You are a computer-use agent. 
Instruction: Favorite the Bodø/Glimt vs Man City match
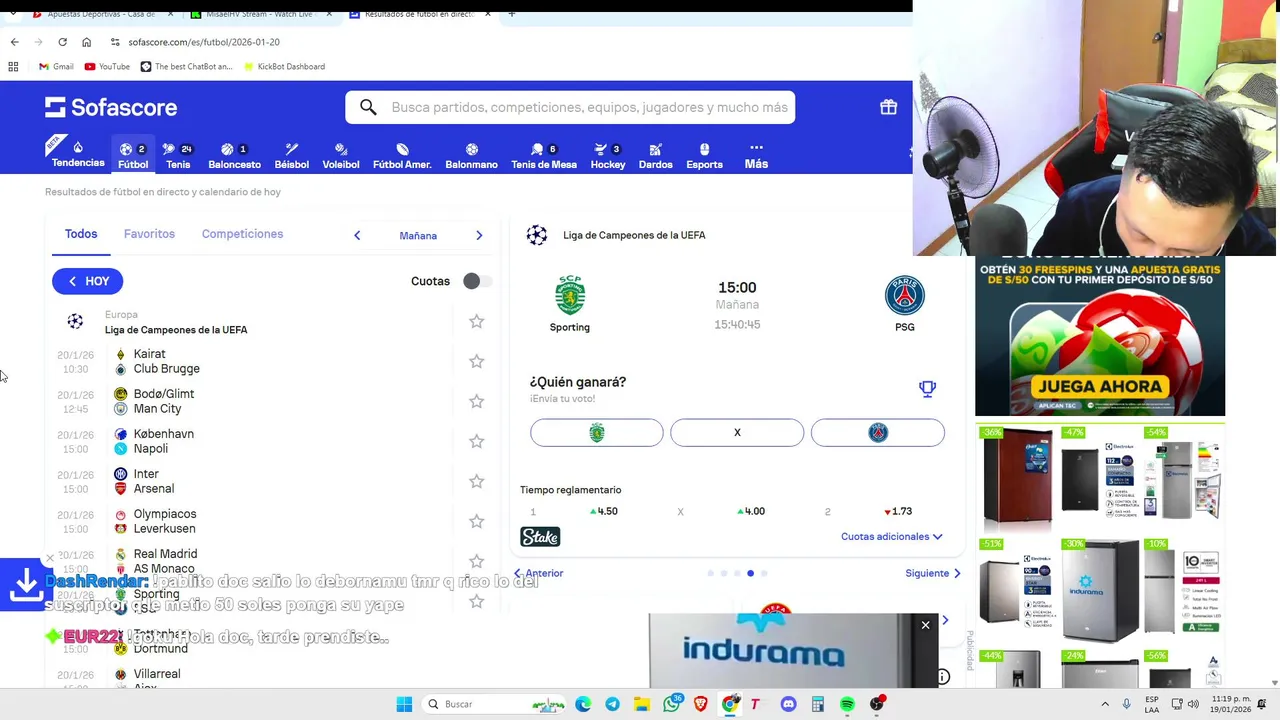click(x=476, y=401)
